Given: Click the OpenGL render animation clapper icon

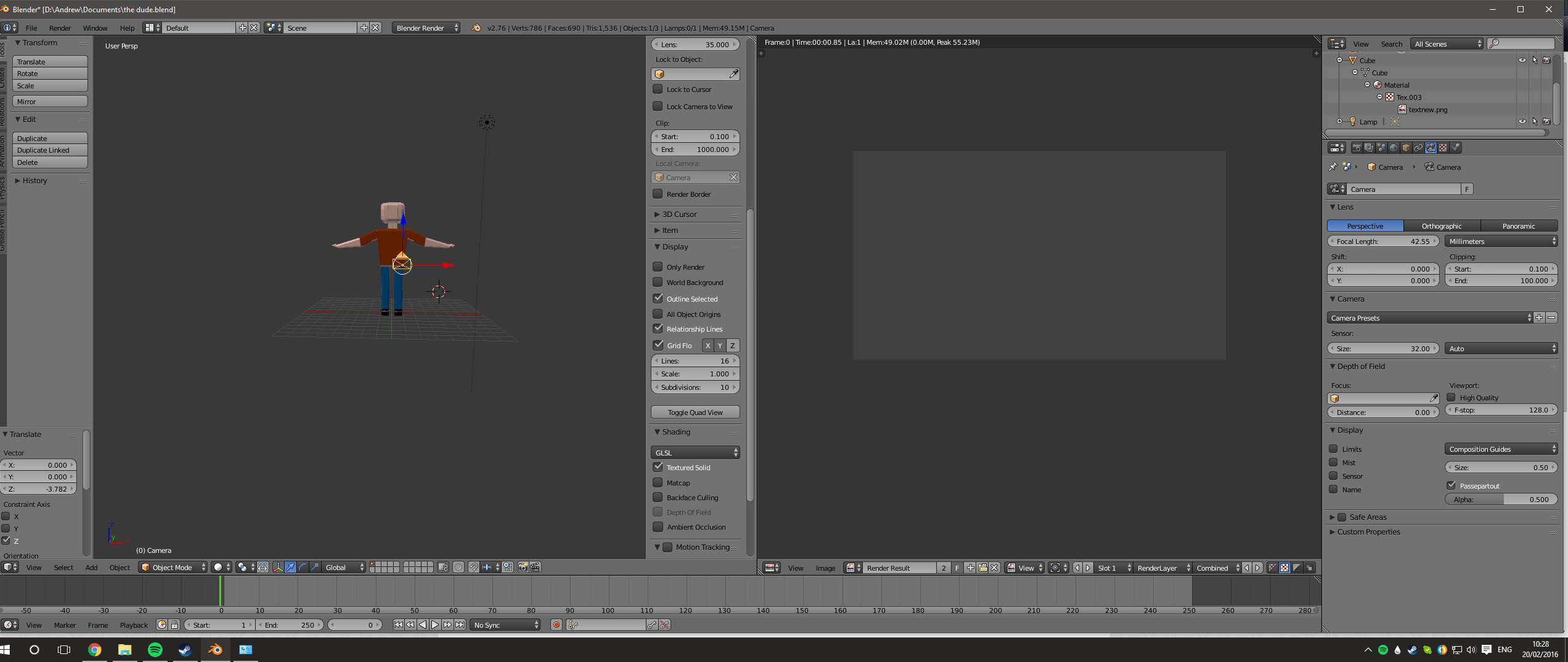Looking at the screenshot, I should click(x=535, y=567).
